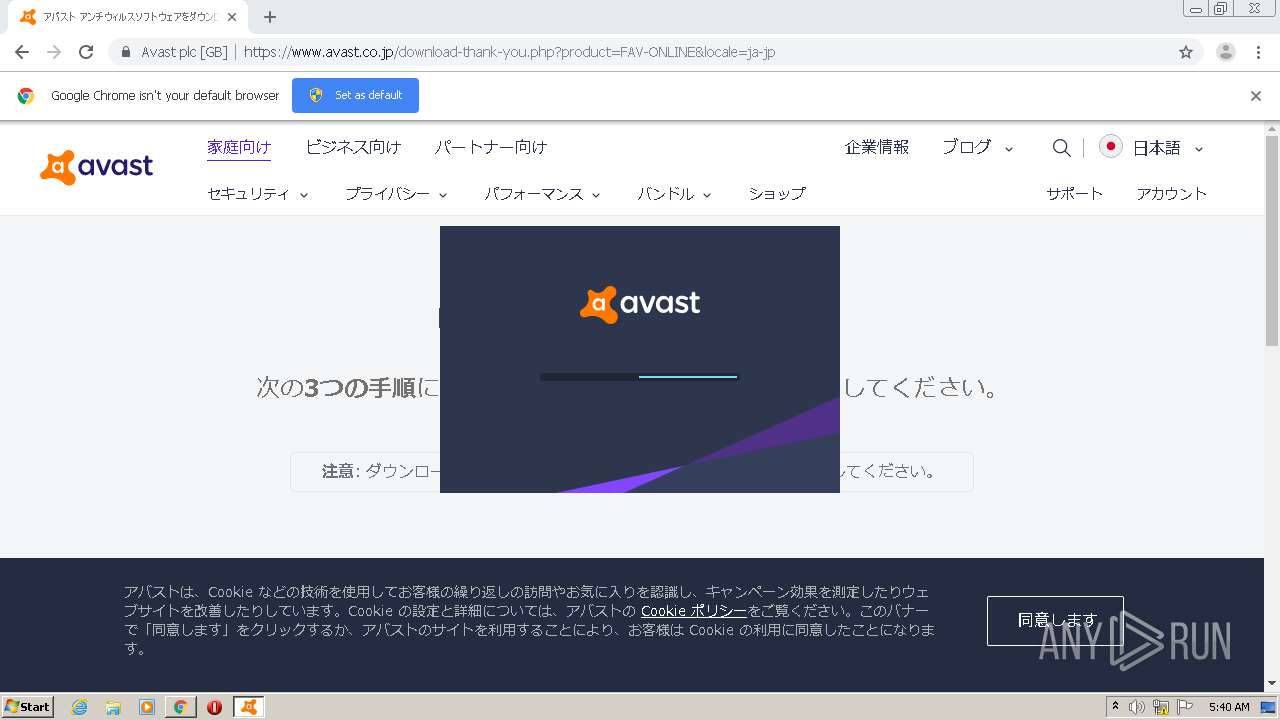
Task: Select the 家庭向け navigation tab
Action: pyautogui.click(x=239, y=147)
